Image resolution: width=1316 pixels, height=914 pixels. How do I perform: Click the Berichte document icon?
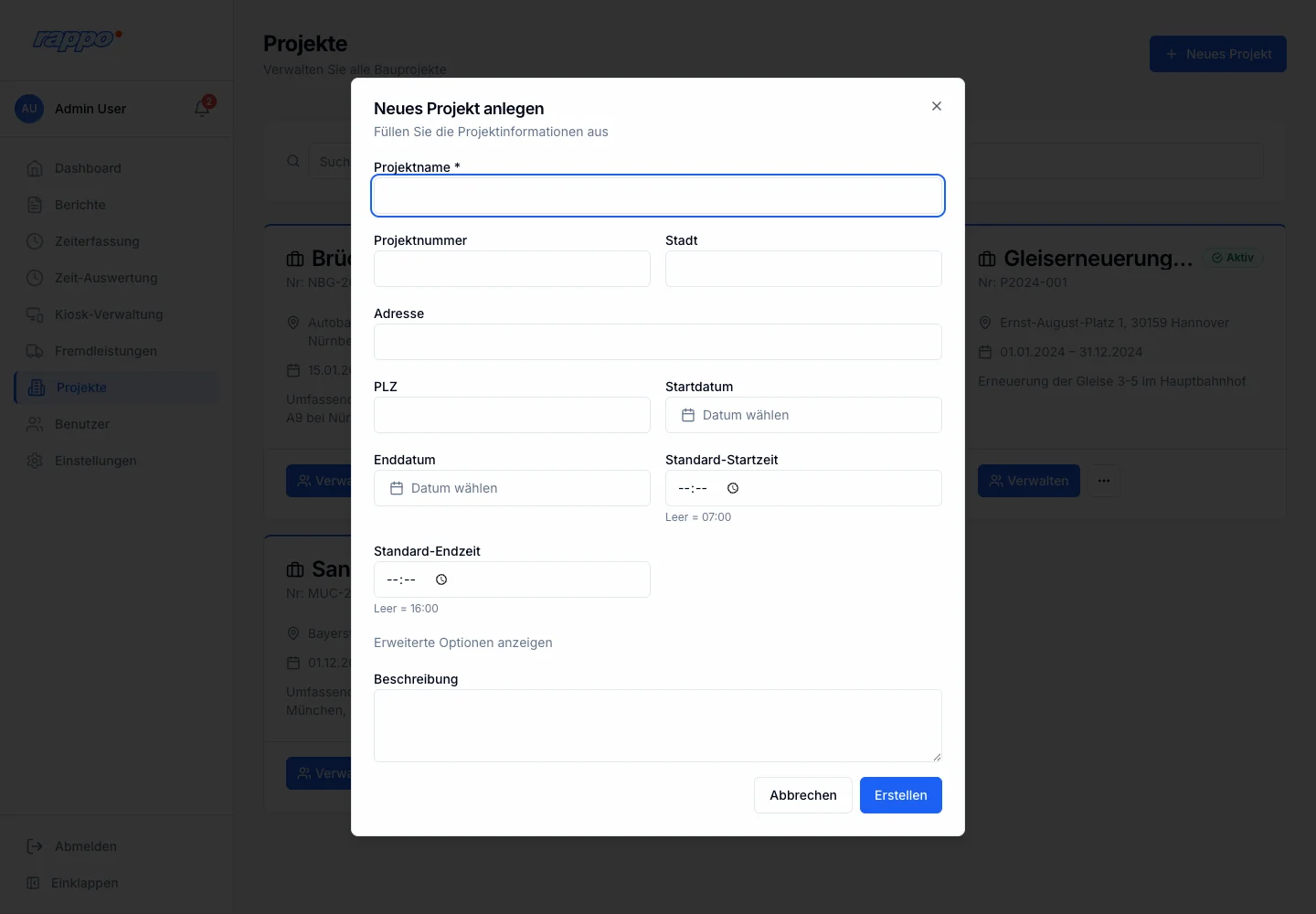point(35,205)
